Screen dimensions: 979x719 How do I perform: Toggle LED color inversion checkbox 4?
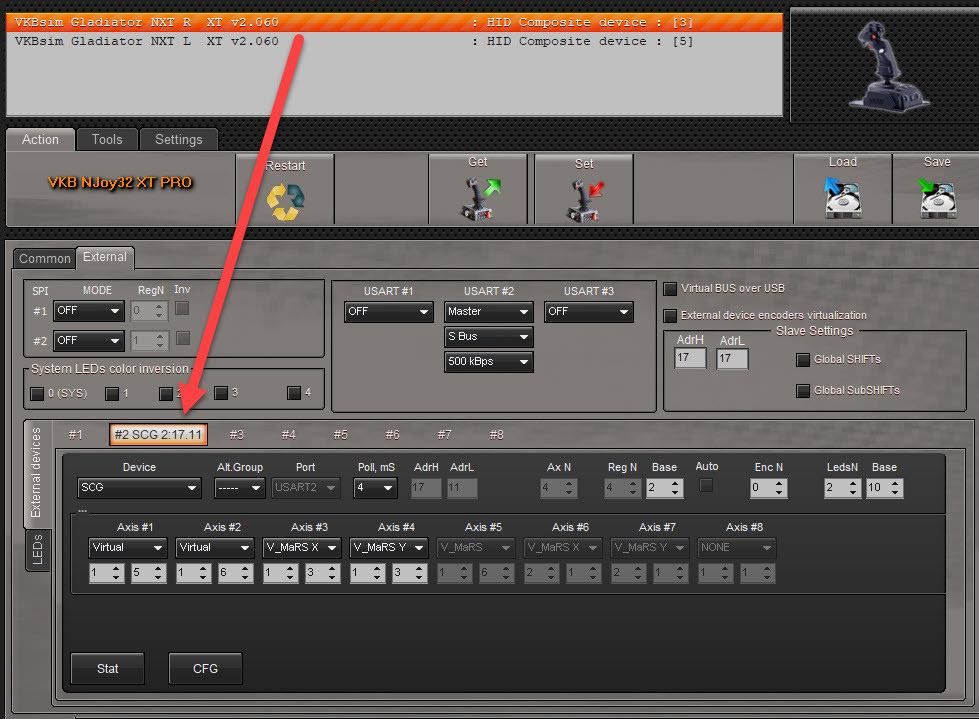click(294, 393)
